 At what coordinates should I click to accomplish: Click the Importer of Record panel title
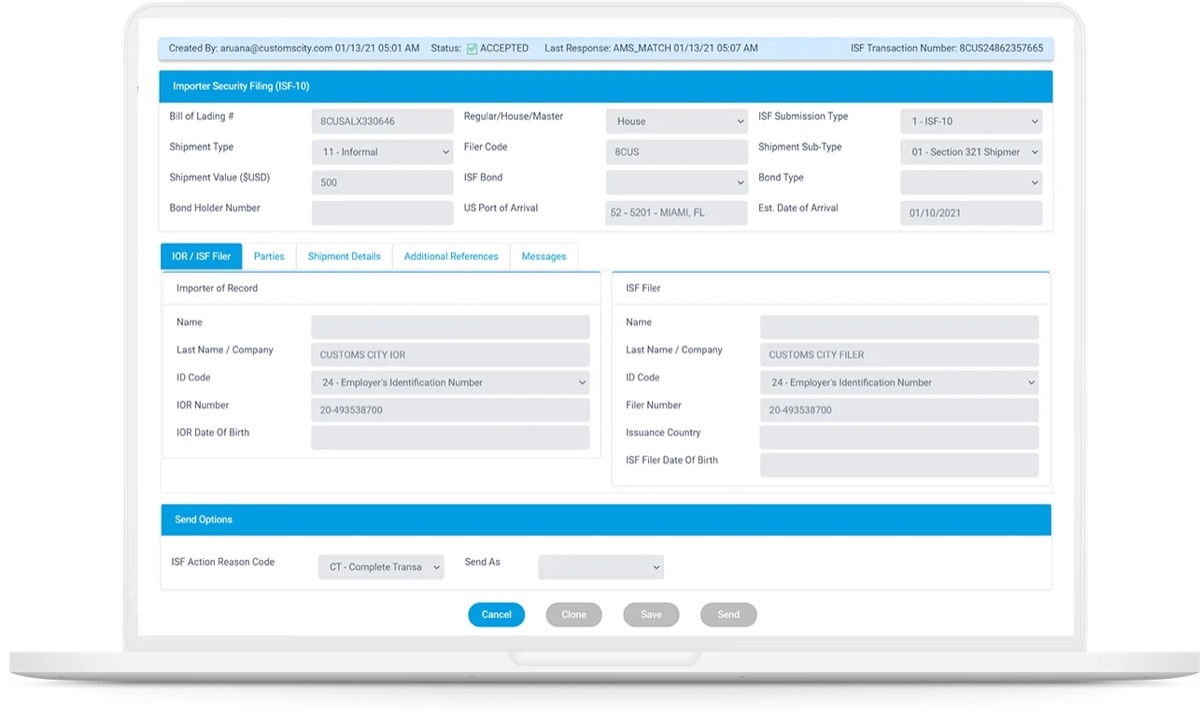[217, 288]
